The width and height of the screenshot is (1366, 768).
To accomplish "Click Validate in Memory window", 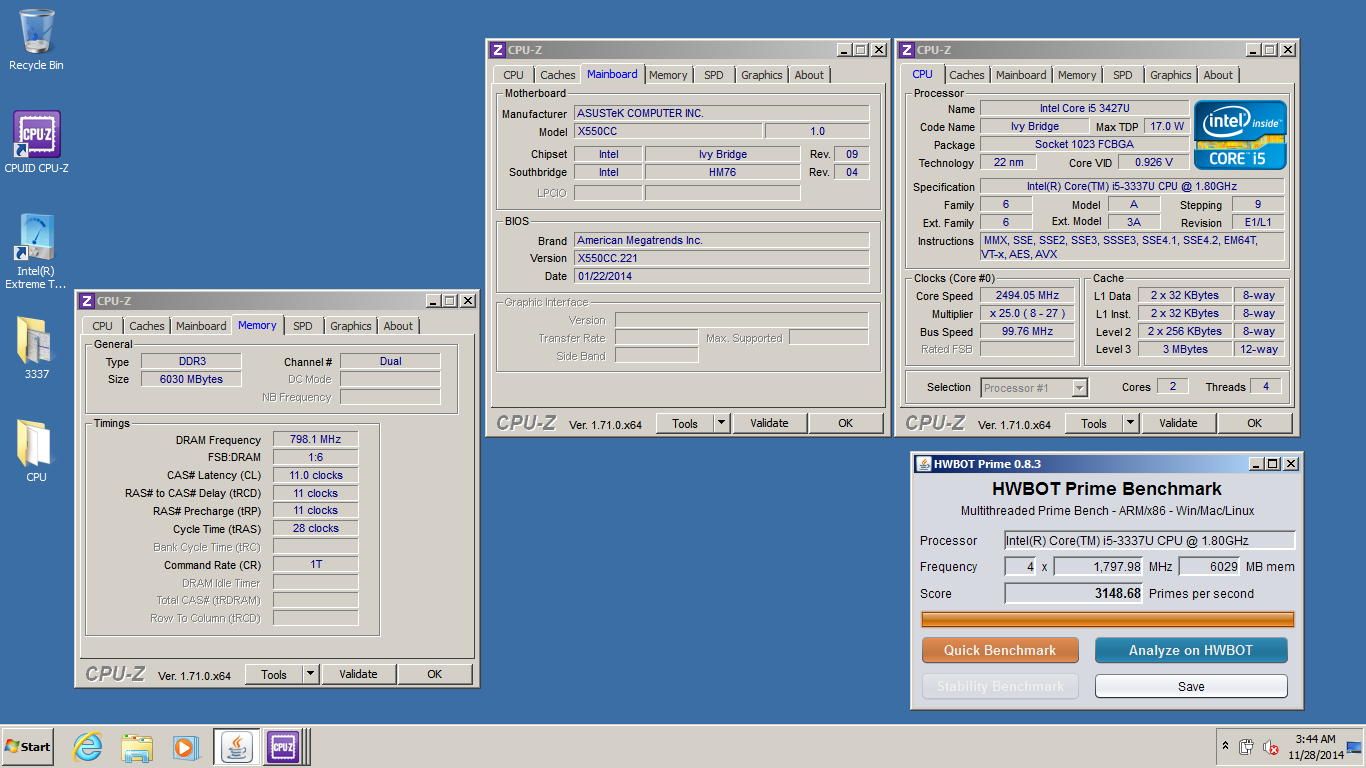I will click(358, 675).
